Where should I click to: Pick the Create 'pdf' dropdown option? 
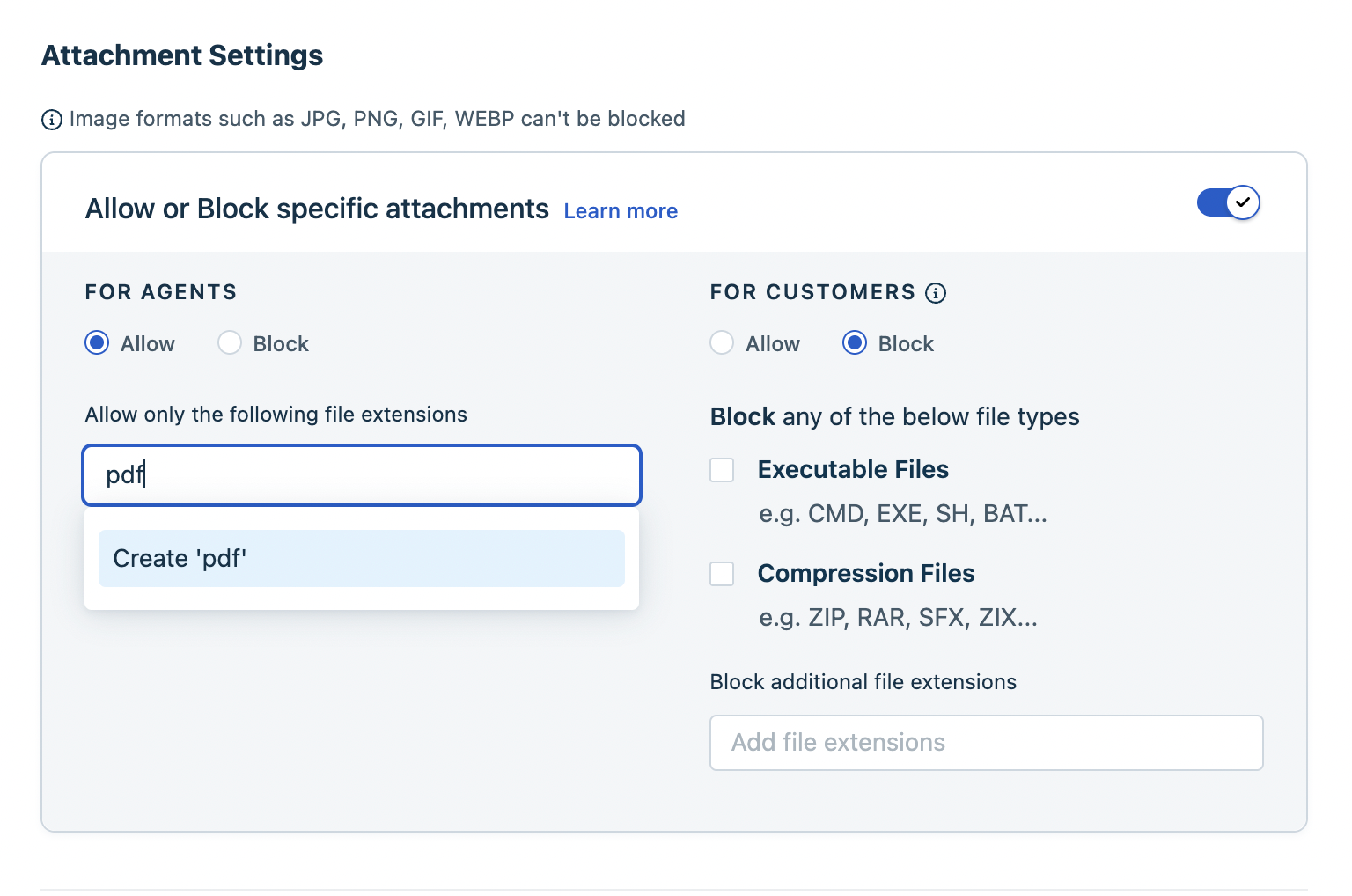361,559
